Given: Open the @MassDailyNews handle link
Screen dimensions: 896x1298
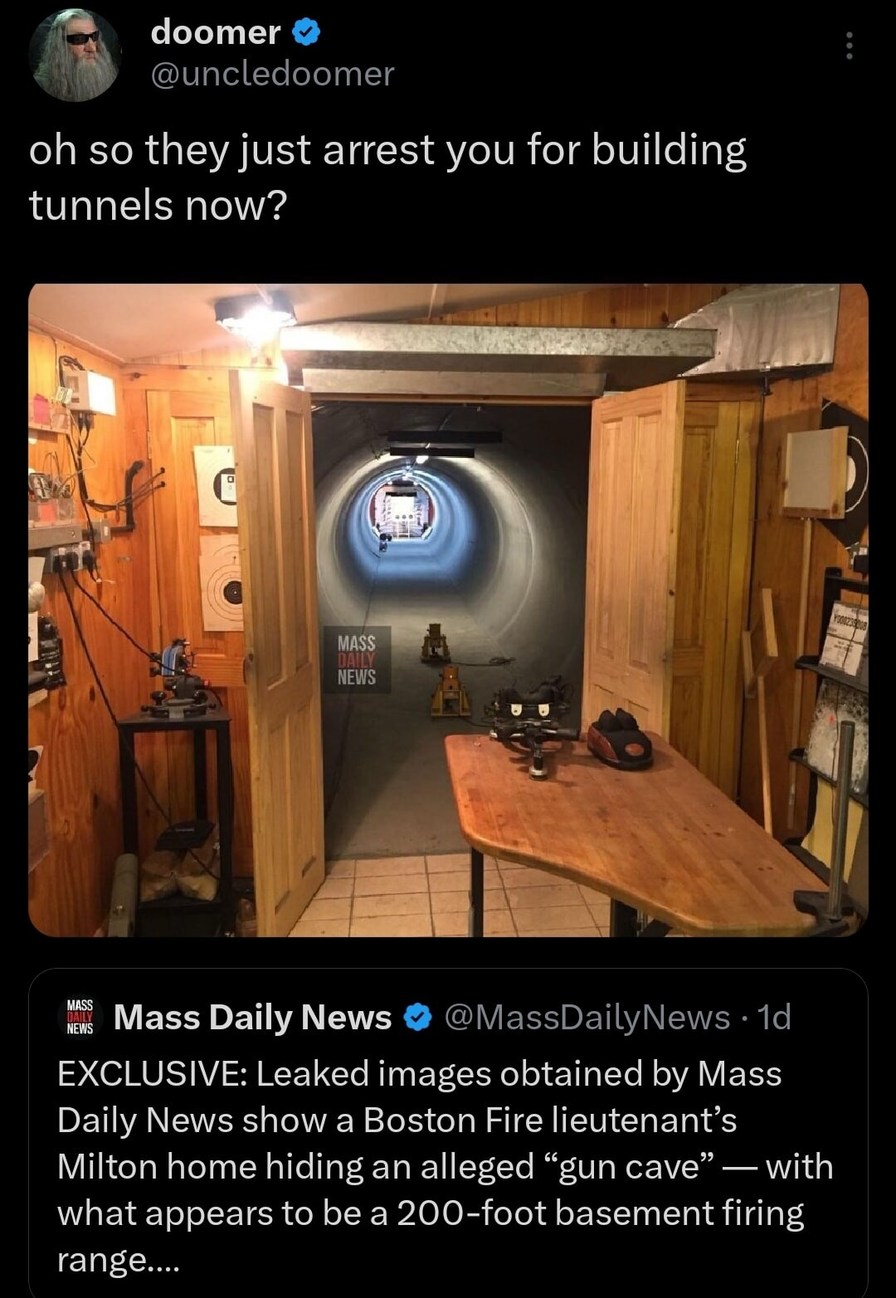Looking at the screenshot, I should click(585, 1018).
